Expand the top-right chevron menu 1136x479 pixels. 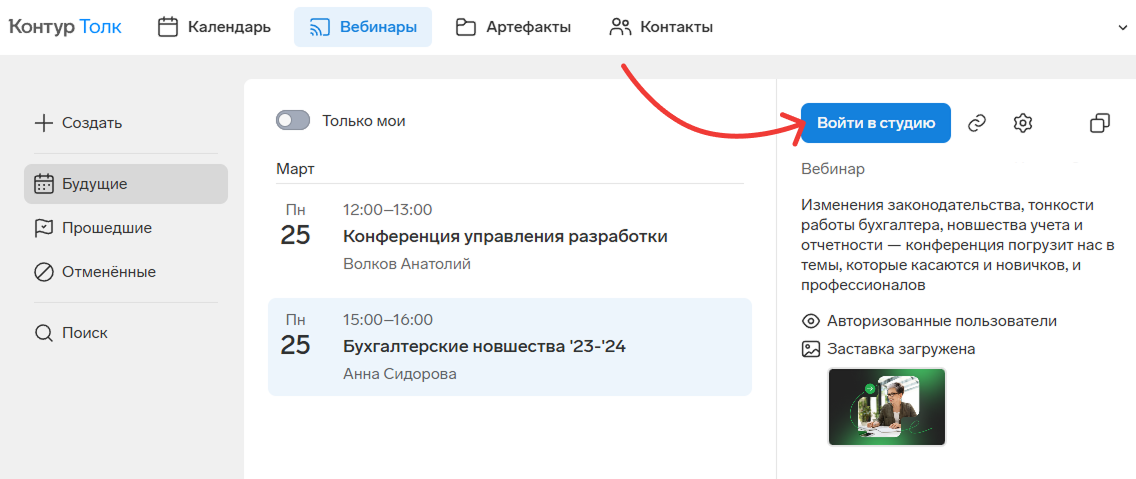(1124, 28)
